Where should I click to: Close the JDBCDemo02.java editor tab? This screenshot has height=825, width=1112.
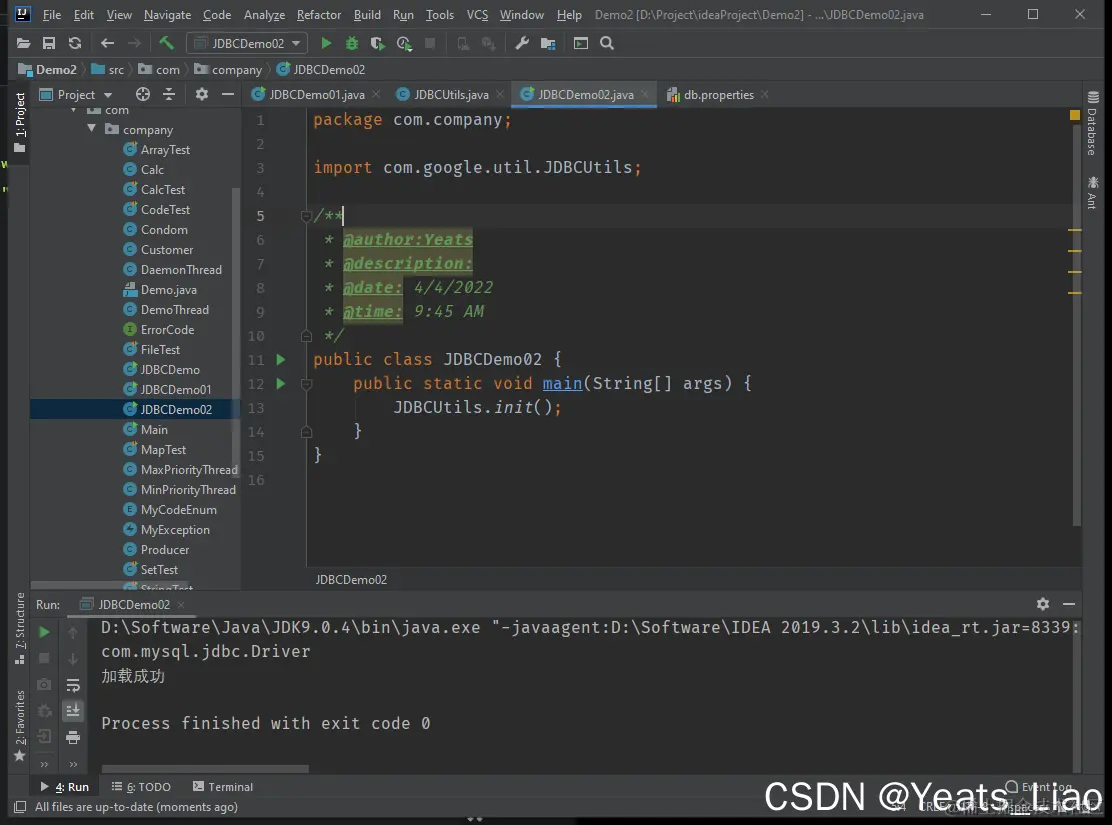[x=645, y=94]
